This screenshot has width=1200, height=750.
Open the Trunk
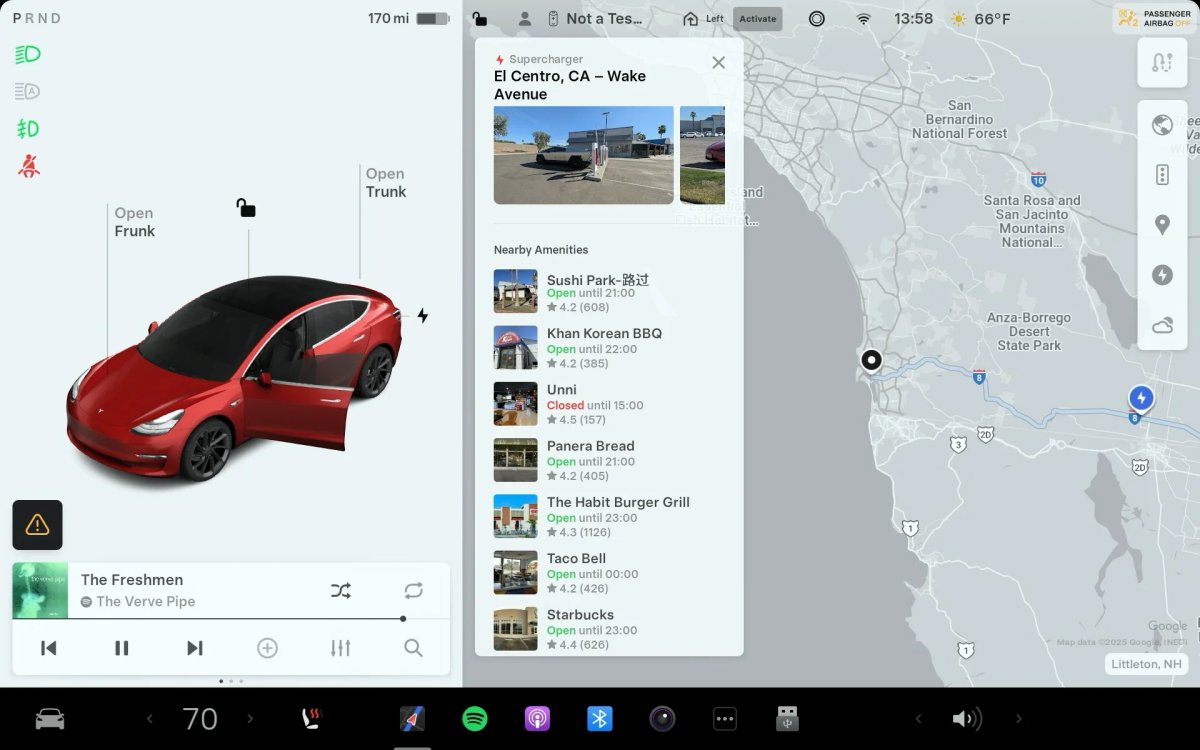click(386, 183)
